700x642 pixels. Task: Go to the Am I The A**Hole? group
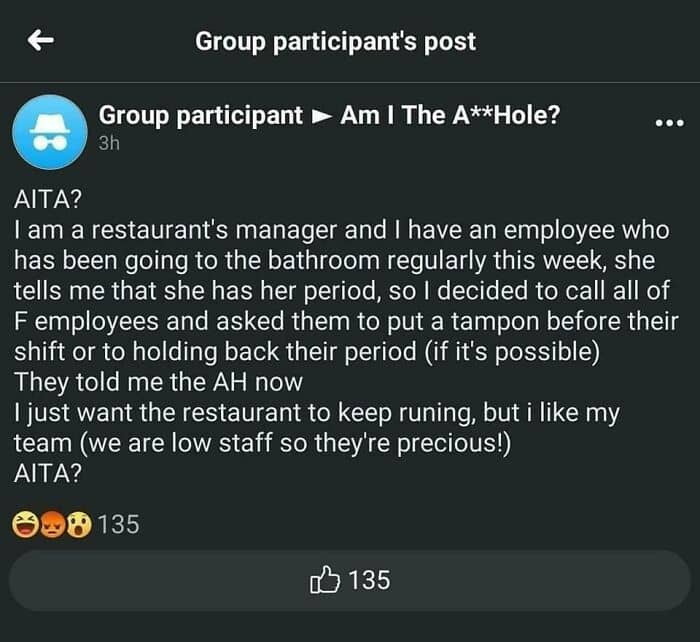tap(450, 116)
